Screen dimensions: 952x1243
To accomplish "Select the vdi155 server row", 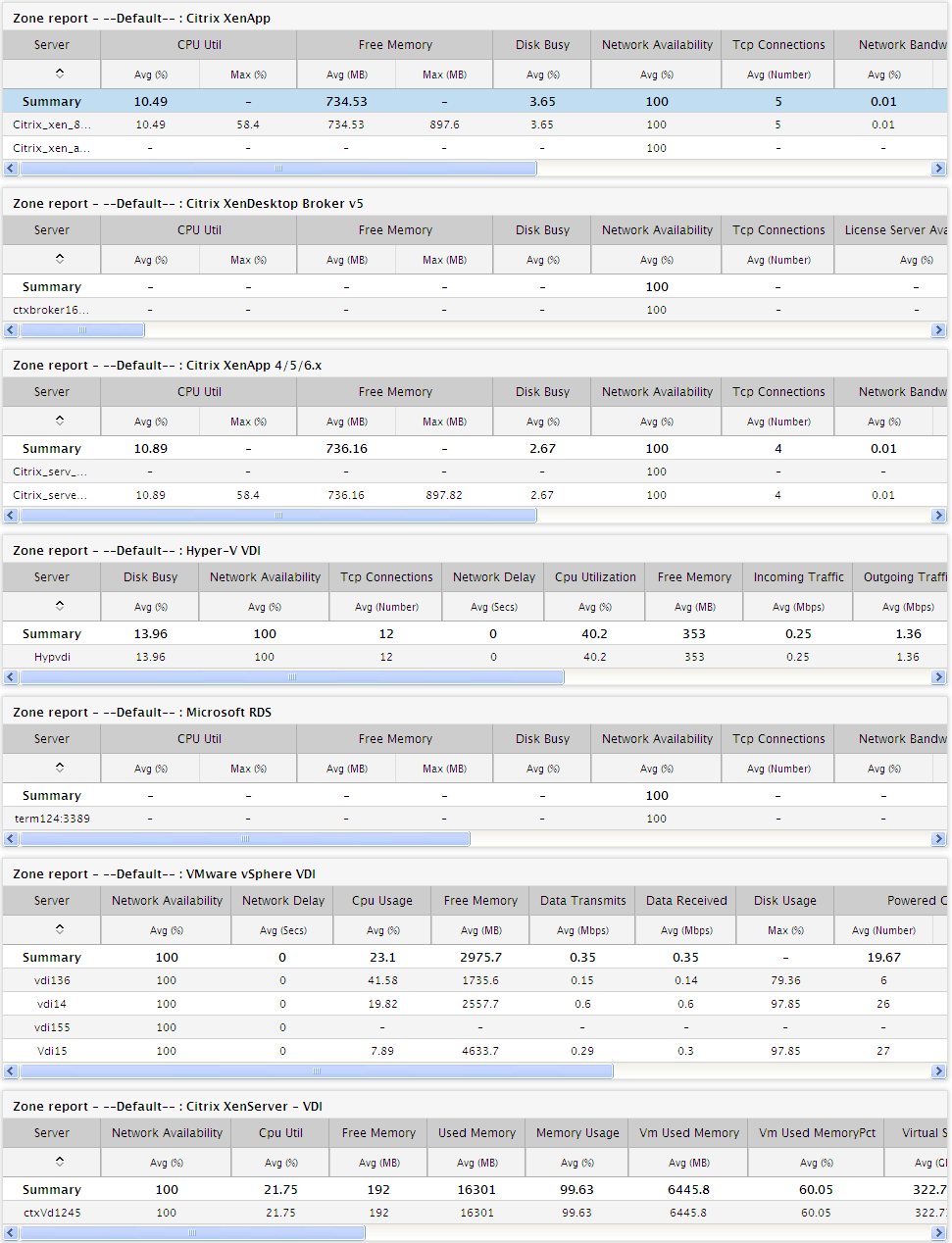I will coord(476,1027).
